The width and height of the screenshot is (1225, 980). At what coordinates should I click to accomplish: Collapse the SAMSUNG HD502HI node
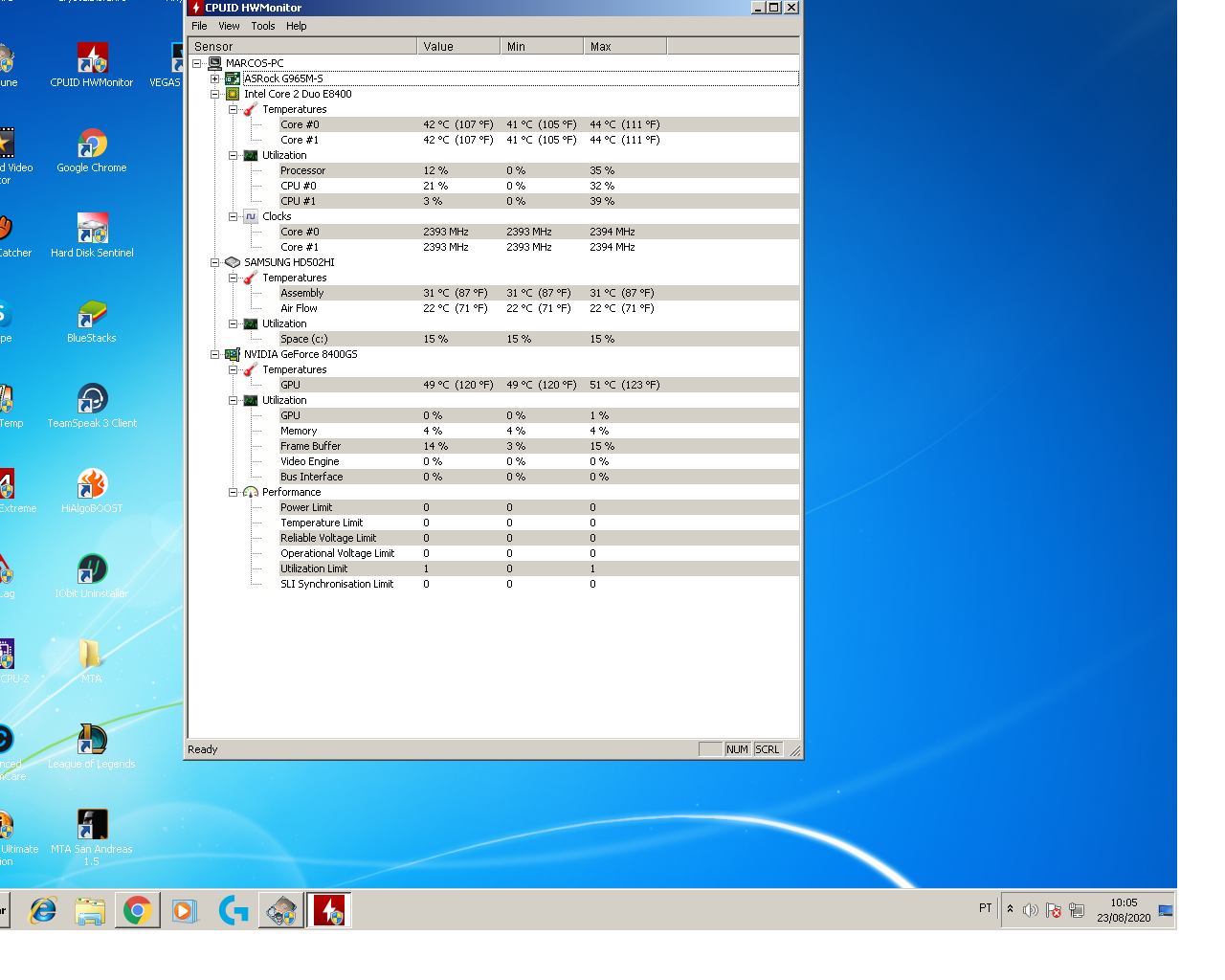pyautogui.click(x=215, y=262)
